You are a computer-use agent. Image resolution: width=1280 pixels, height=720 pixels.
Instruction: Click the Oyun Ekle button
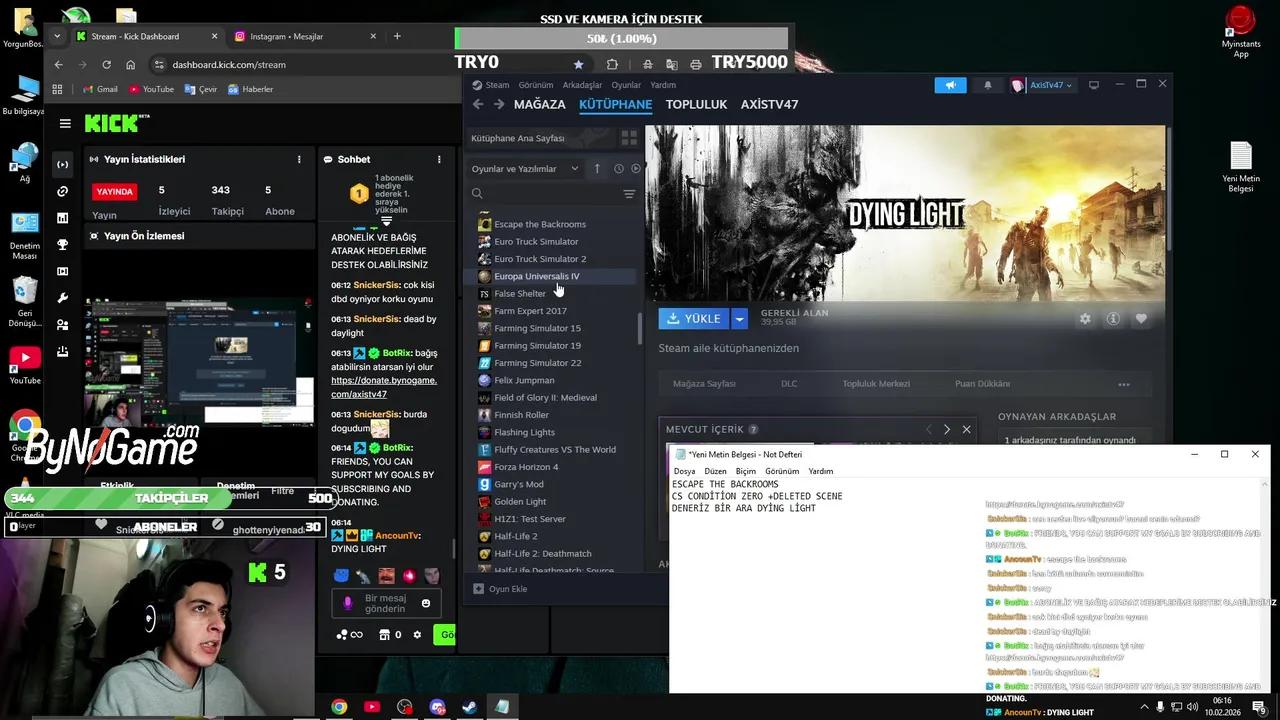click(500, 589)
